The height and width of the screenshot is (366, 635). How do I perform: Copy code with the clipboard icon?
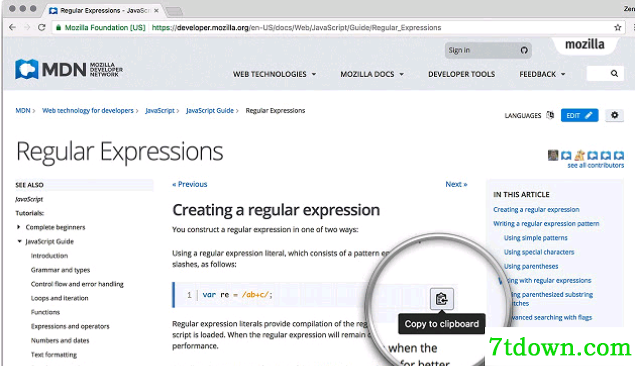click(x=441, y=299)
